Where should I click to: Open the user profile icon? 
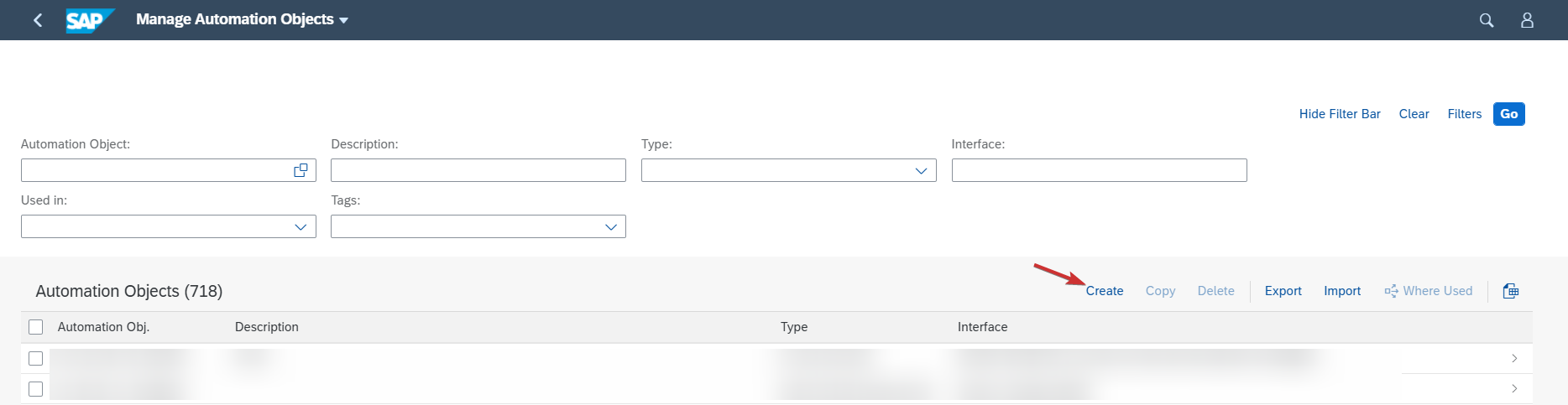1527,20
